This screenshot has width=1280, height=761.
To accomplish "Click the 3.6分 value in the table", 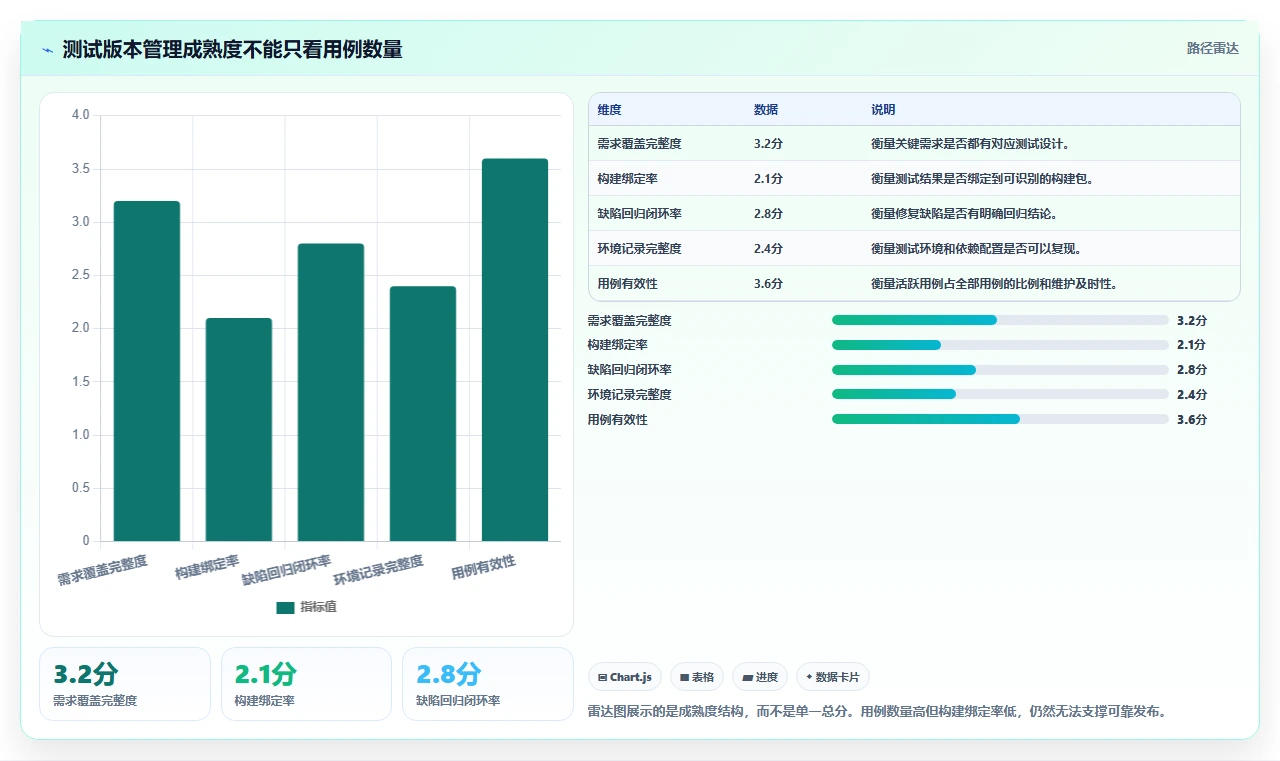I will [768, 284].
